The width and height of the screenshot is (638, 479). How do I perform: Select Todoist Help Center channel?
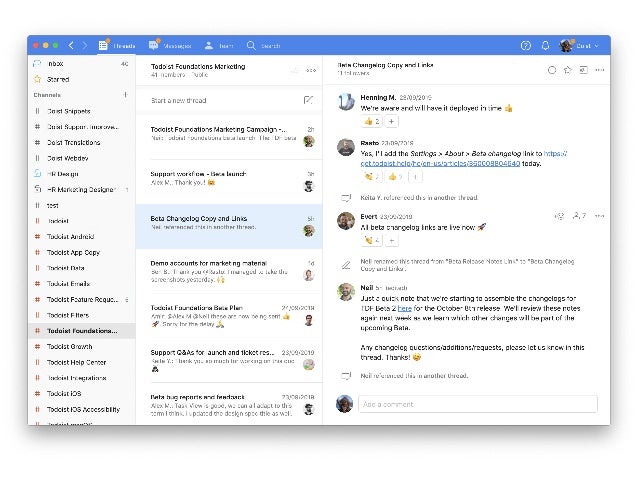81,362
